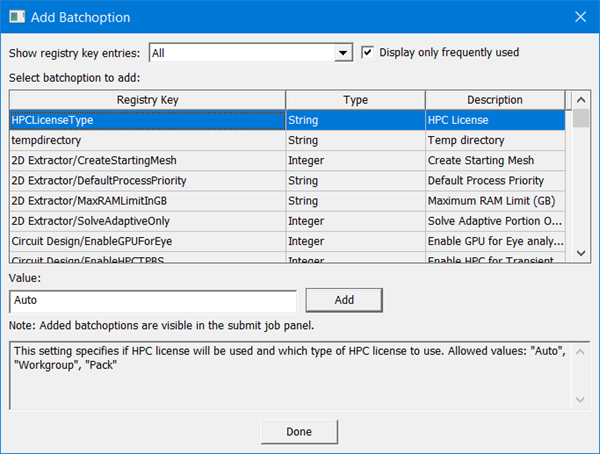600x454 pixels.
Task: Select 2D Extractor/CreateStartingMesh entry
Action: (x=147, y=161)
